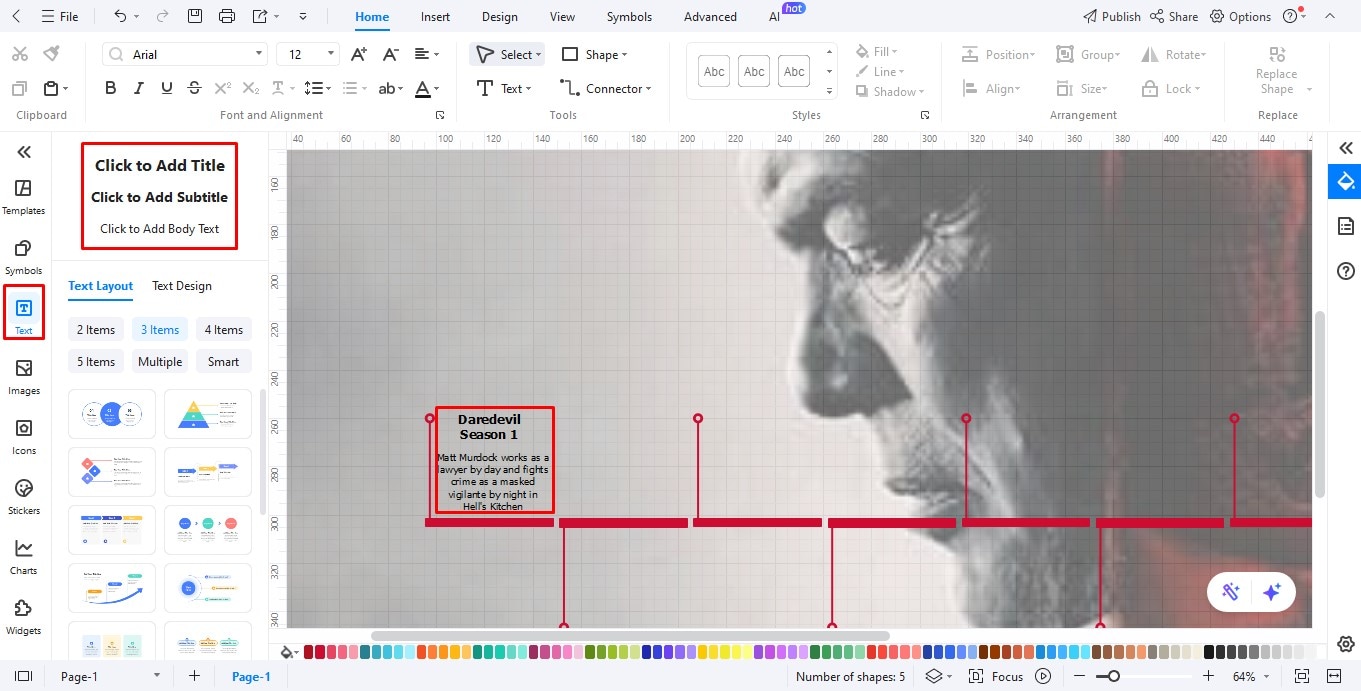Viewport: 1361px width, 691px height.
Task: Toggle Italic formatting
Action: point(139,88)
